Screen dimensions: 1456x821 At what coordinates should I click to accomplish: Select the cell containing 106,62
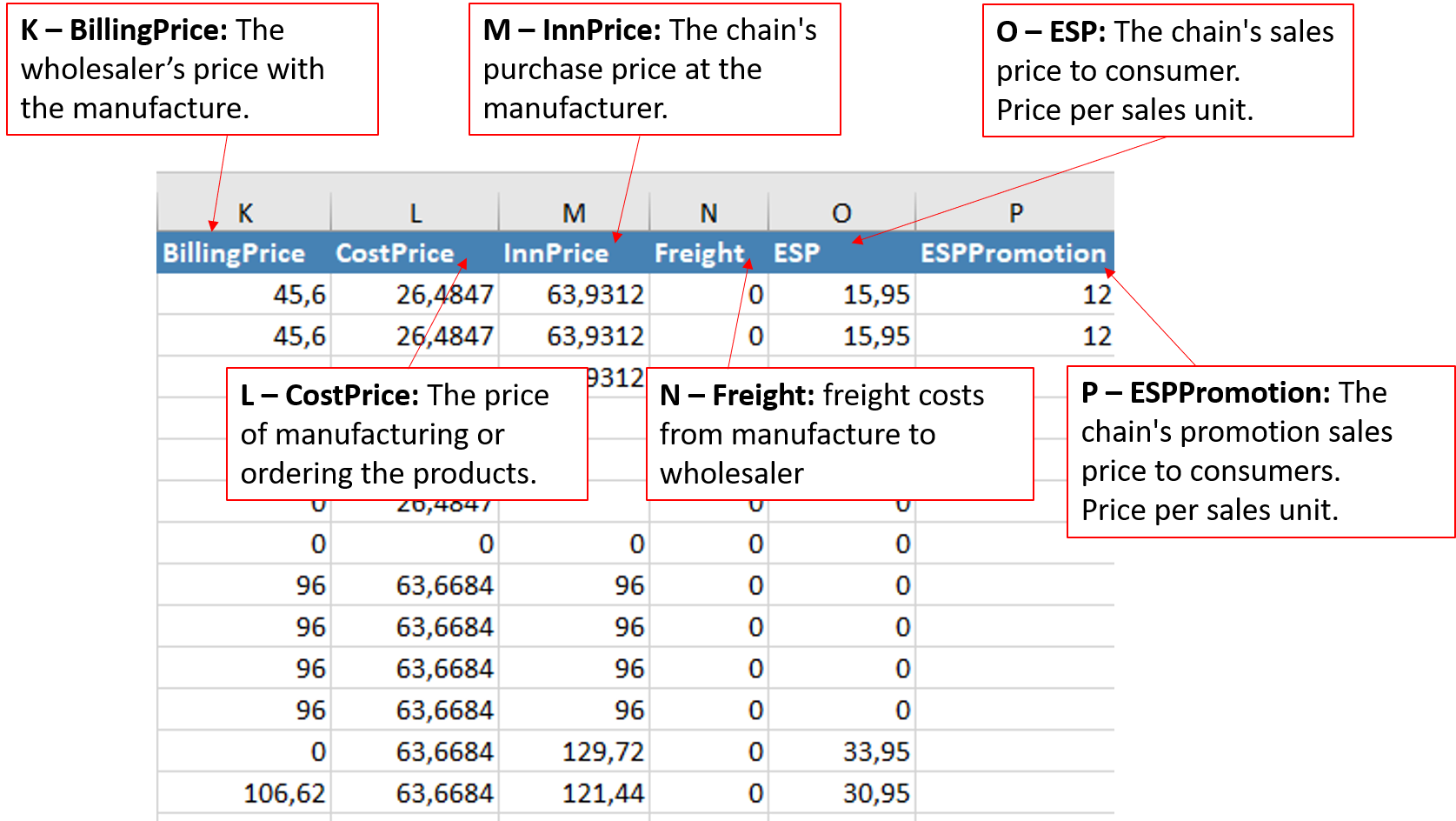pyautogui.click(x=244, y=793)
